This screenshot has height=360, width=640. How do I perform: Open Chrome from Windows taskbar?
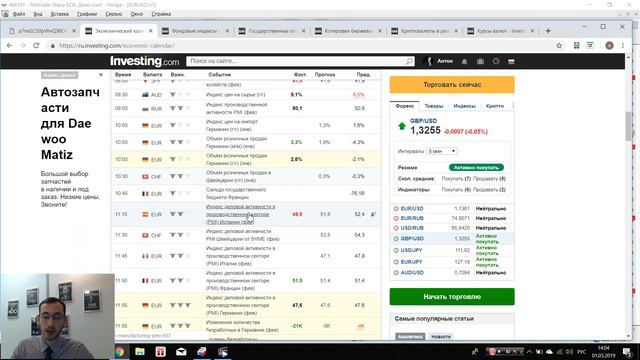point(120,351)
